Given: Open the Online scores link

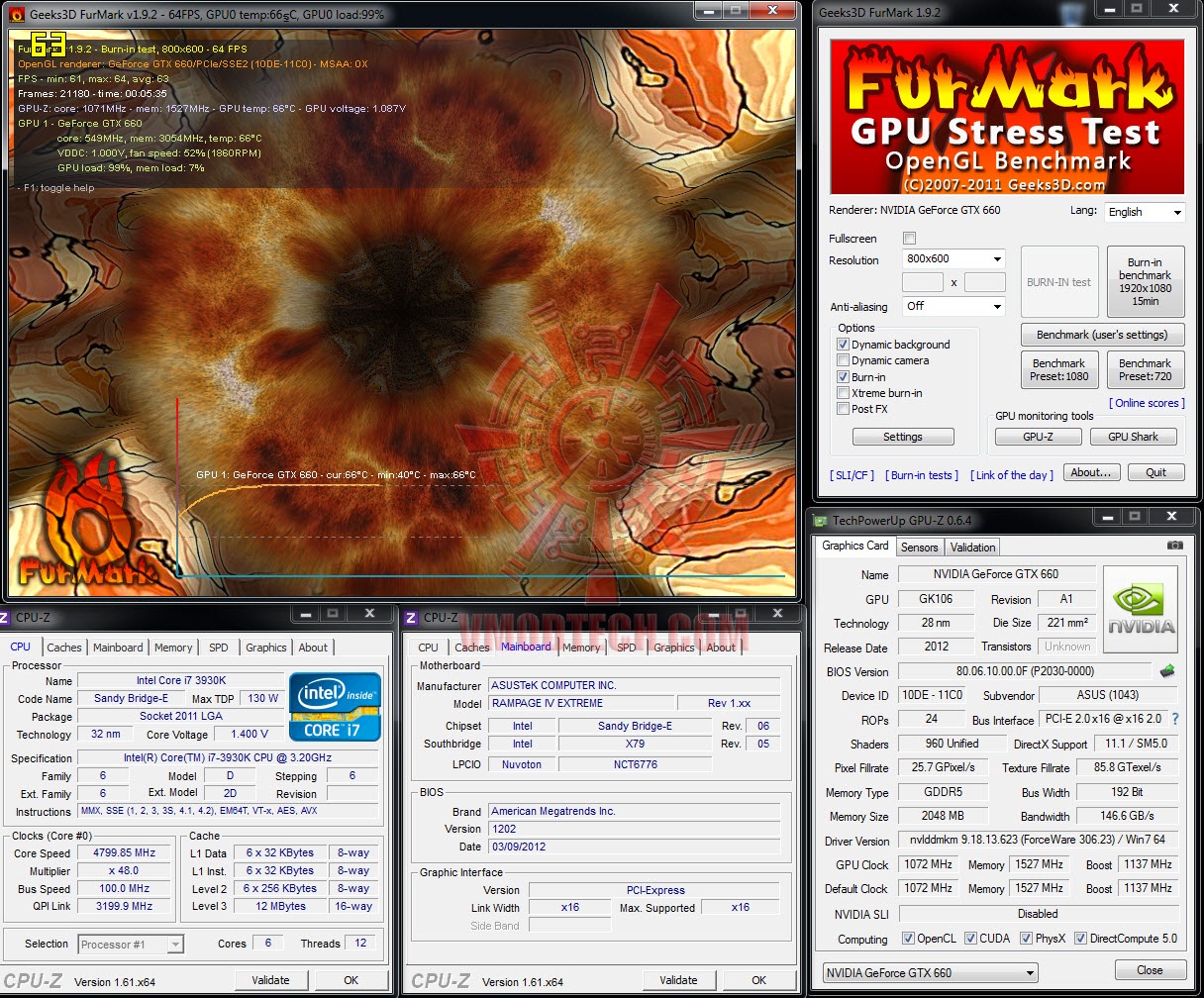Looking at the screenshot, I should [1147, 403].
